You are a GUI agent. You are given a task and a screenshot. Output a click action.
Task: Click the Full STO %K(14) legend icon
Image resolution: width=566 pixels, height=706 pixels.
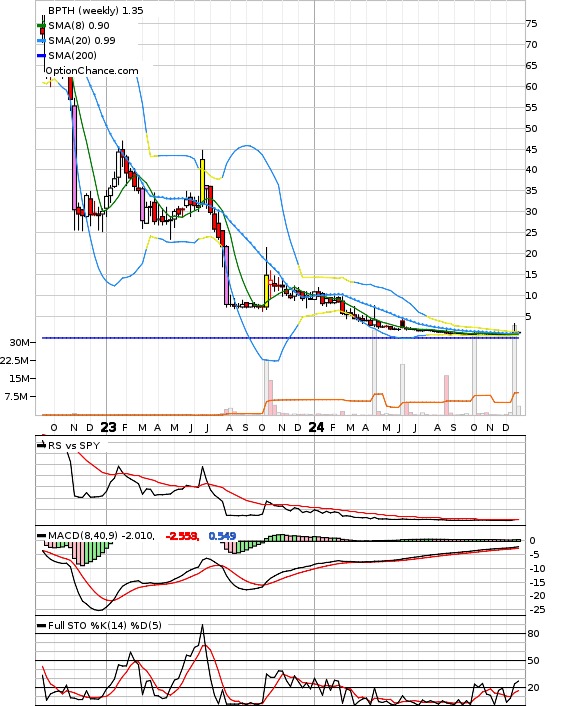[41, 625]
